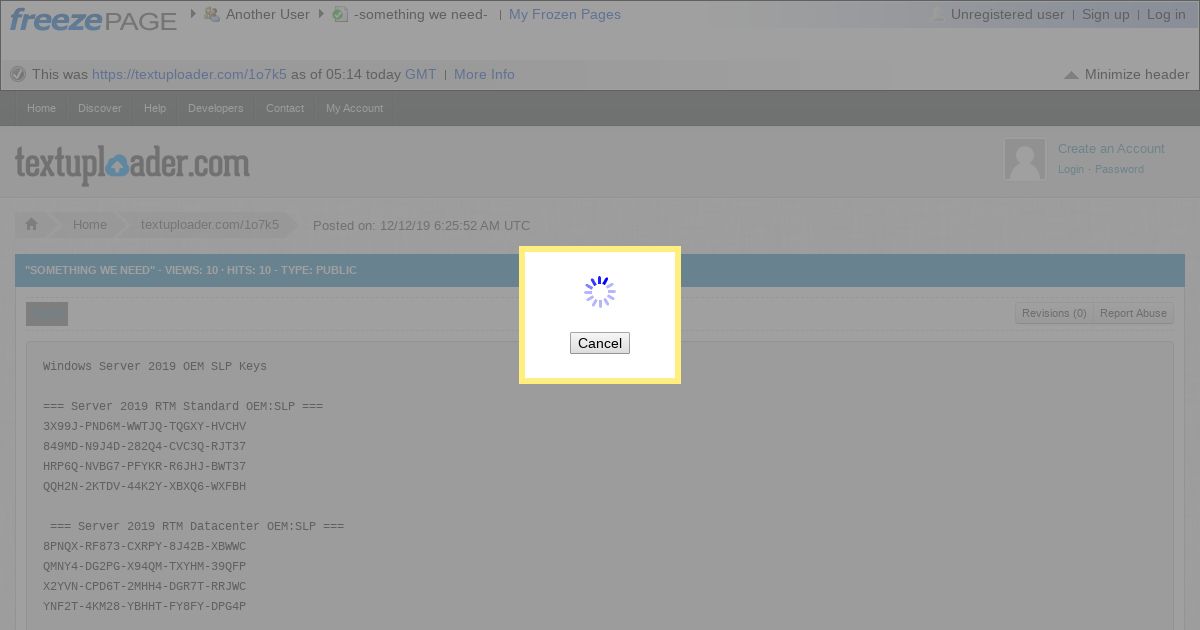Open '-something we need-' breadcrumb
Viewport: 1200px width, 630px height.
421,14
